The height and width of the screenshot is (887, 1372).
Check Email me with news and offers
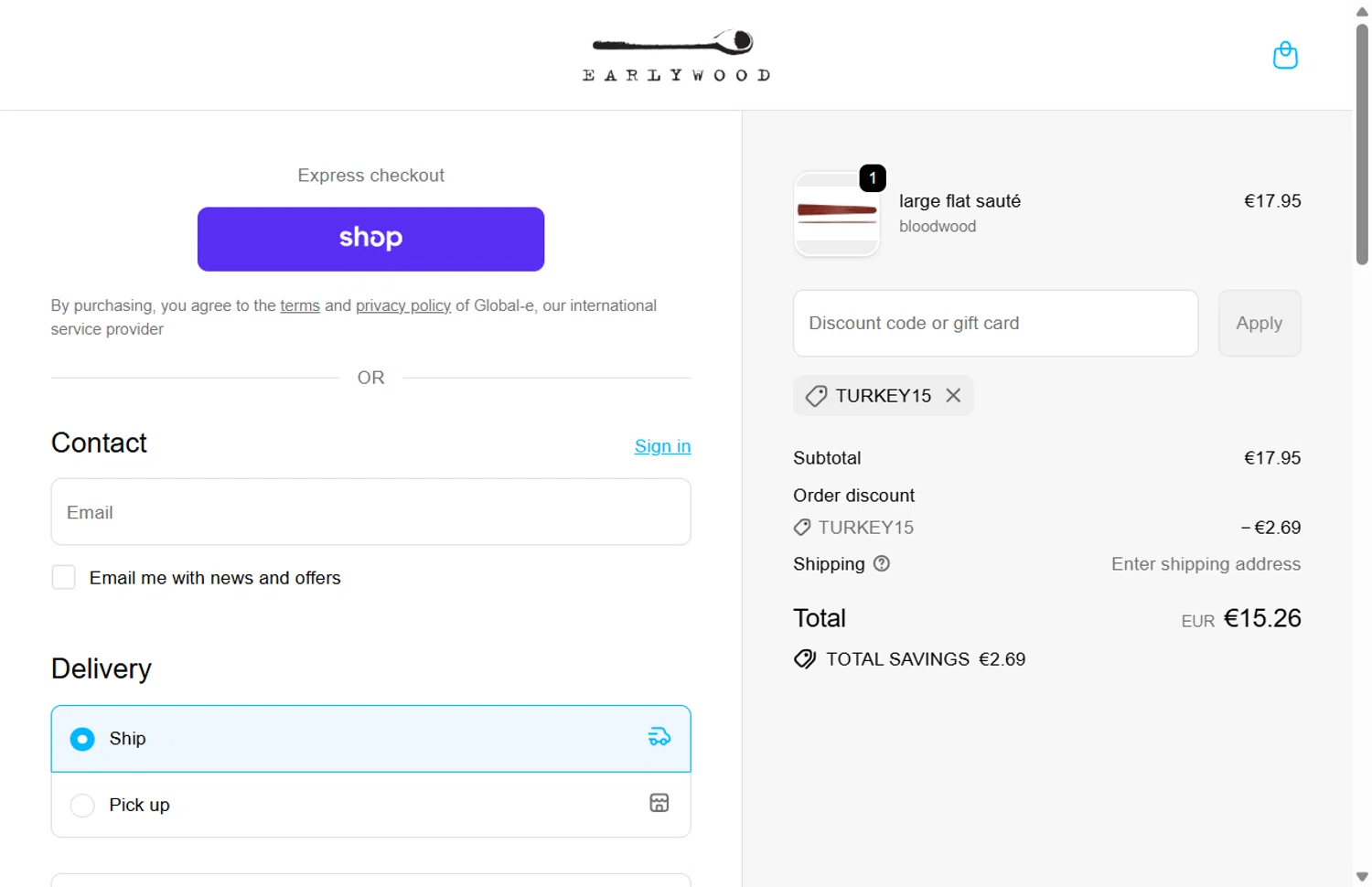(x=63, y=577)
